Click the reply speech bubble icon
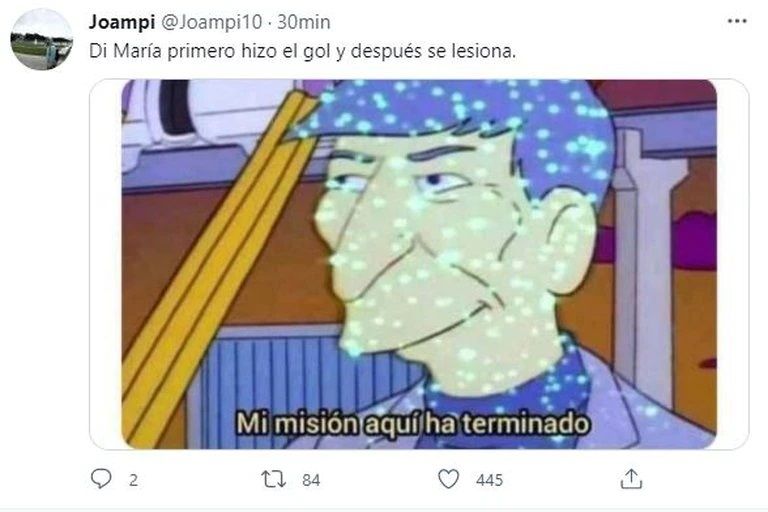This screenshot has height=512, width=768. 101,479
